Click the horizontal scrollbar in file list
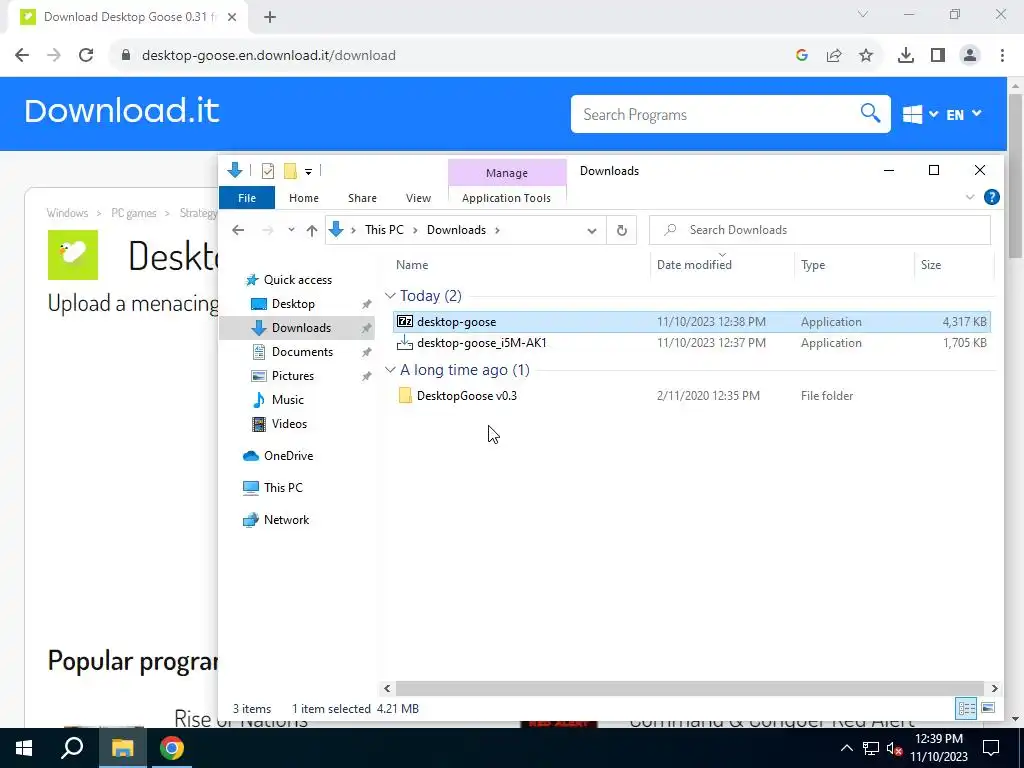The height and width of the screenshot is (768, 1024). [x=690, y=688]
